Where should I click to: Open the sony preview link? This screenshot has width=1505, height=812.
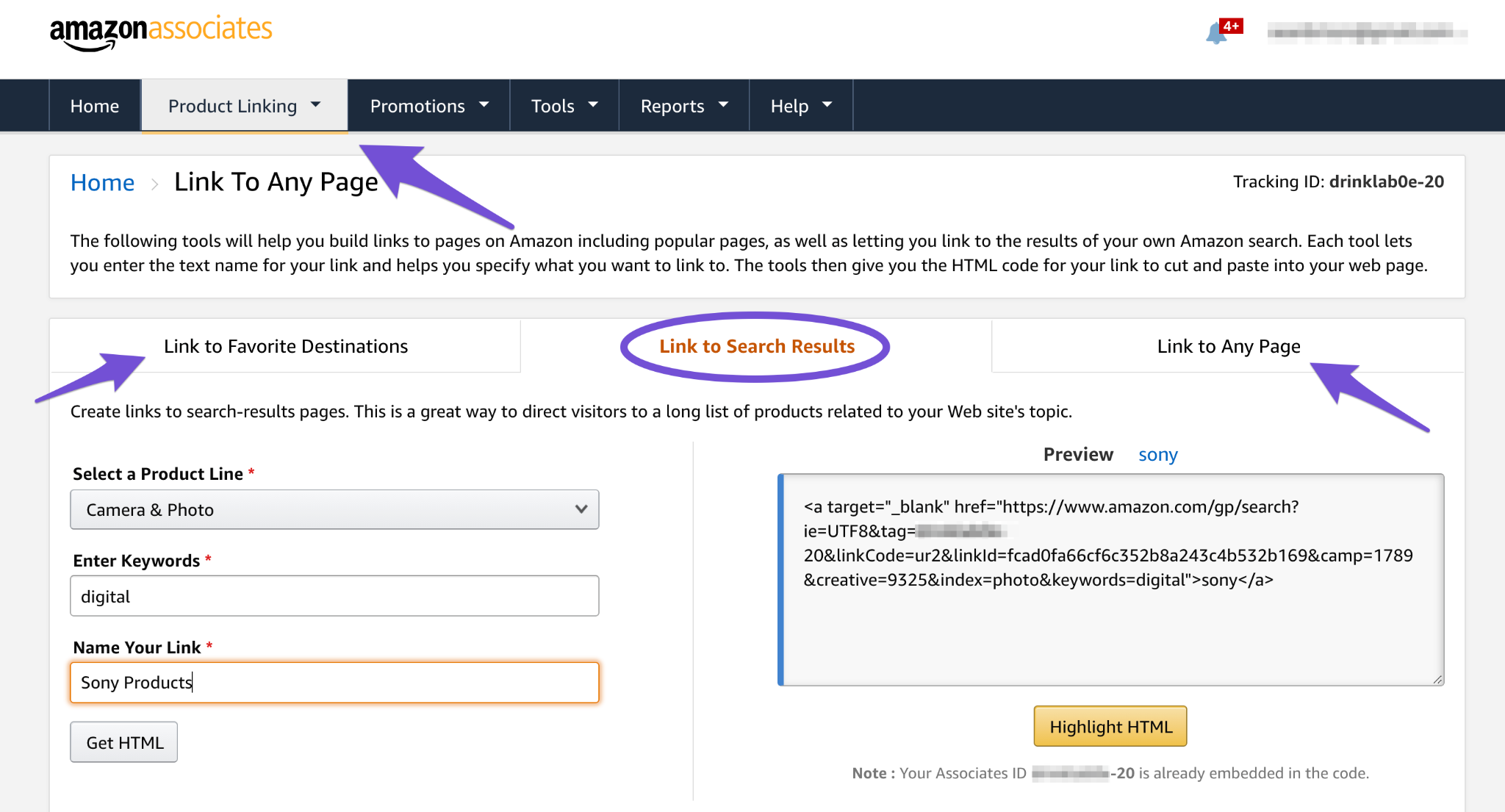tap(1157, 455)
